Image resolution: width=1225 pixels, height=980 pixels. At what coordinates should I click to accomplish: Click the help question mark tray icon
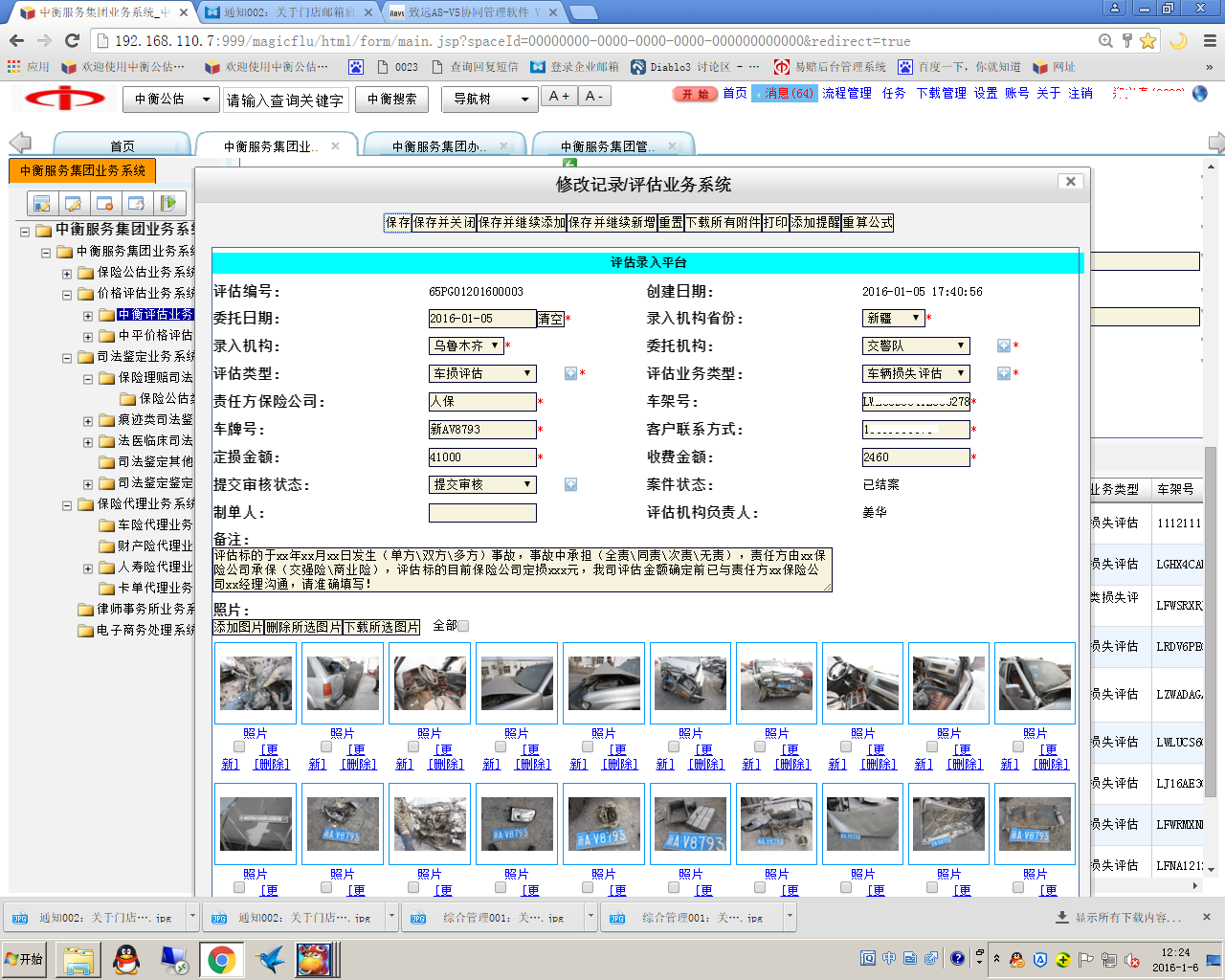point(957,958)
